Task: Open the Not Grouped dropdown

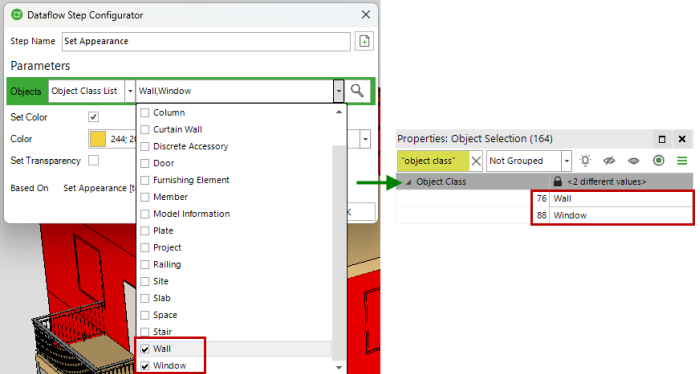Action: 567,161
